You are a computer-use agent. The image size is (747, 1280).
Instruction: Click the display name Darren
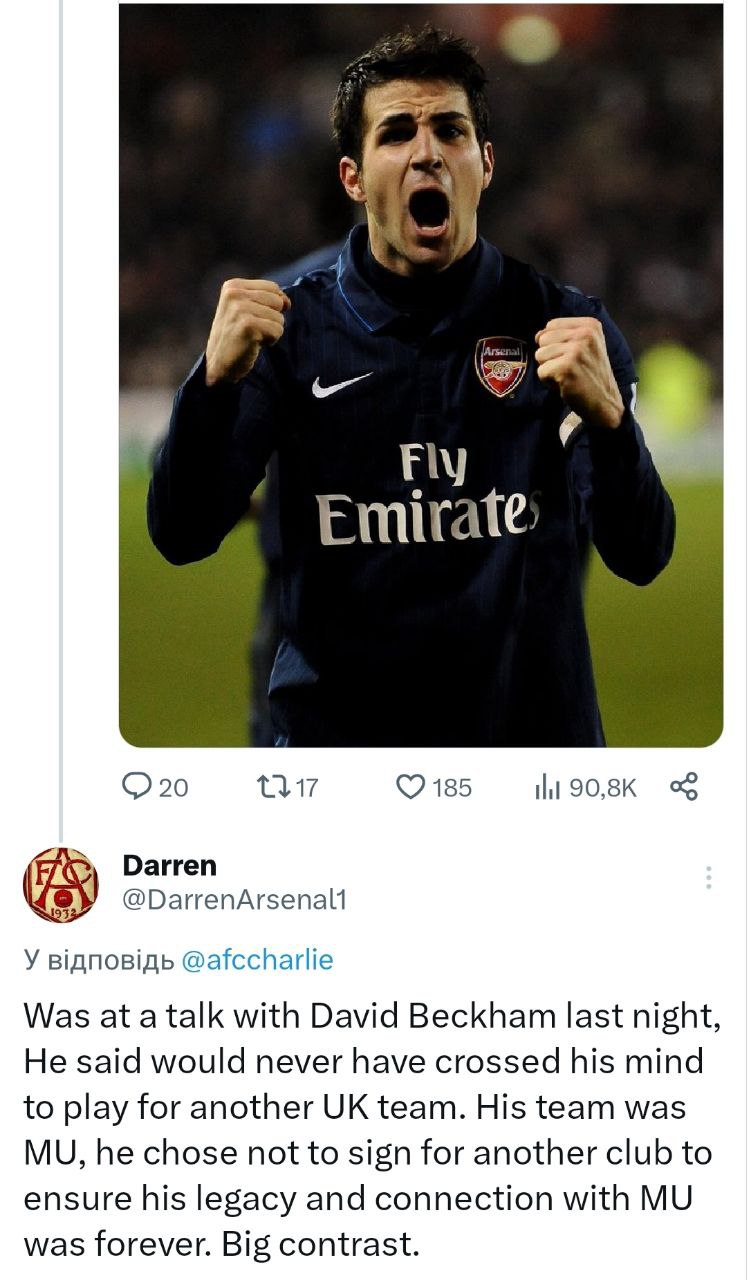169,865
